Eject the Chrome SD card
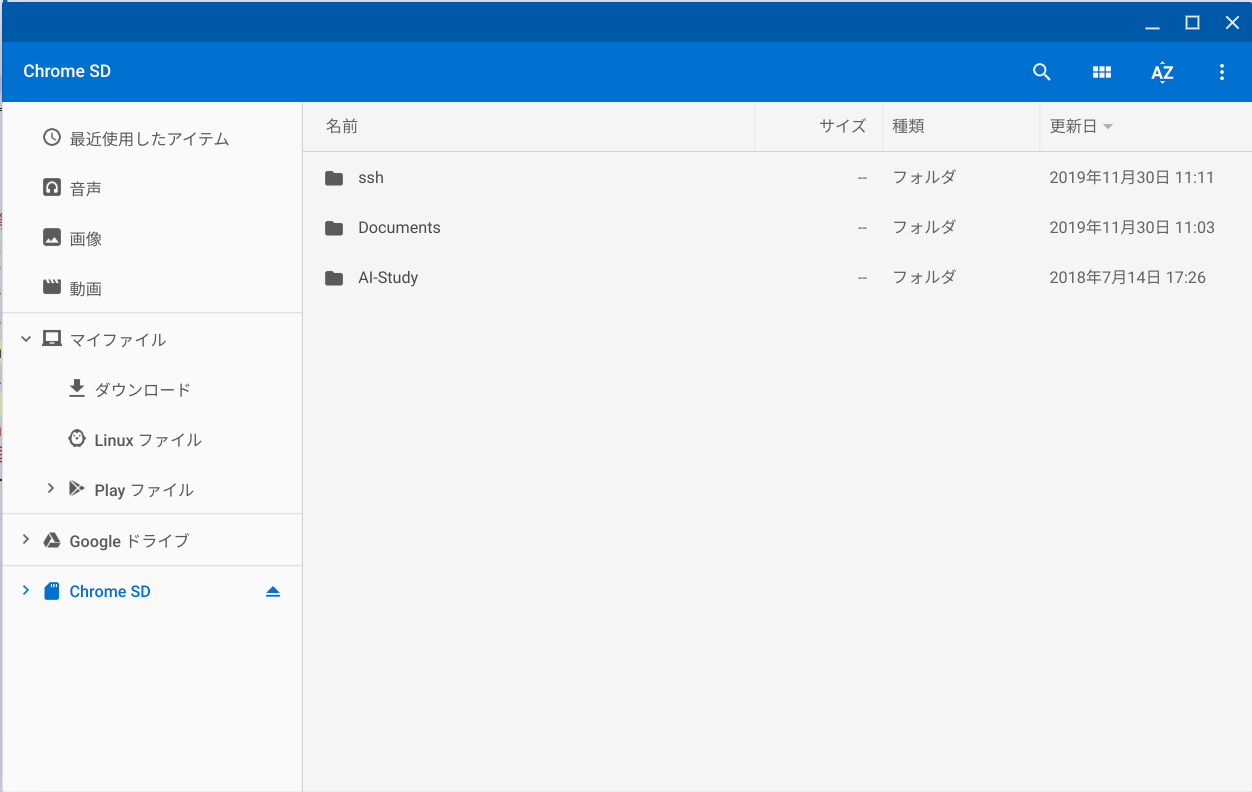The height and width of the screenshot is (792, 1252). tap(273, 592)
